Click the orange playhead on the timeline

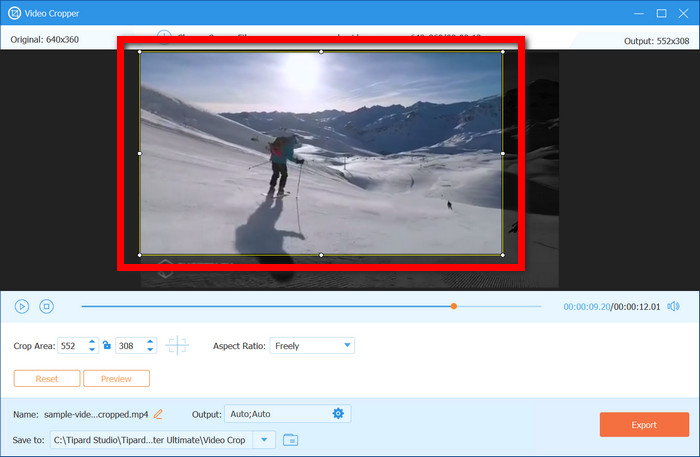[x=454, y=306]
